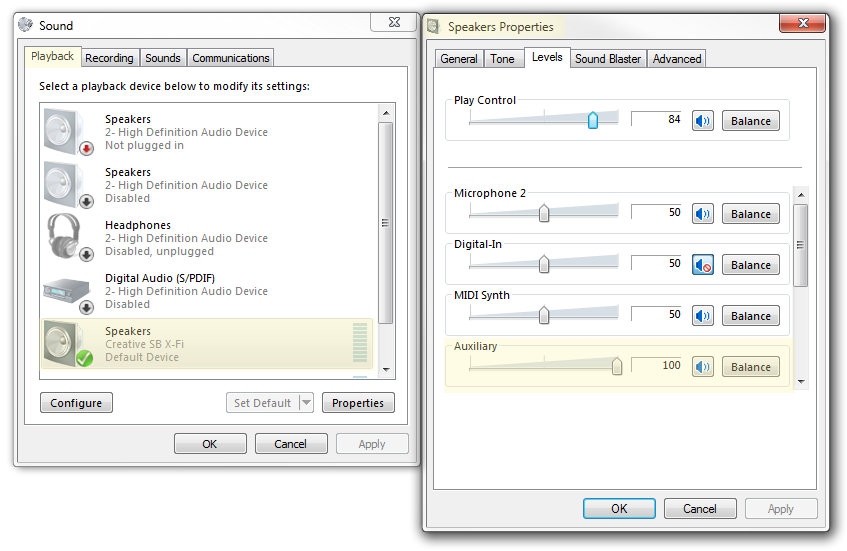Click the Play Control value field showing 84
Screen dimensions: 847x551
657,119
